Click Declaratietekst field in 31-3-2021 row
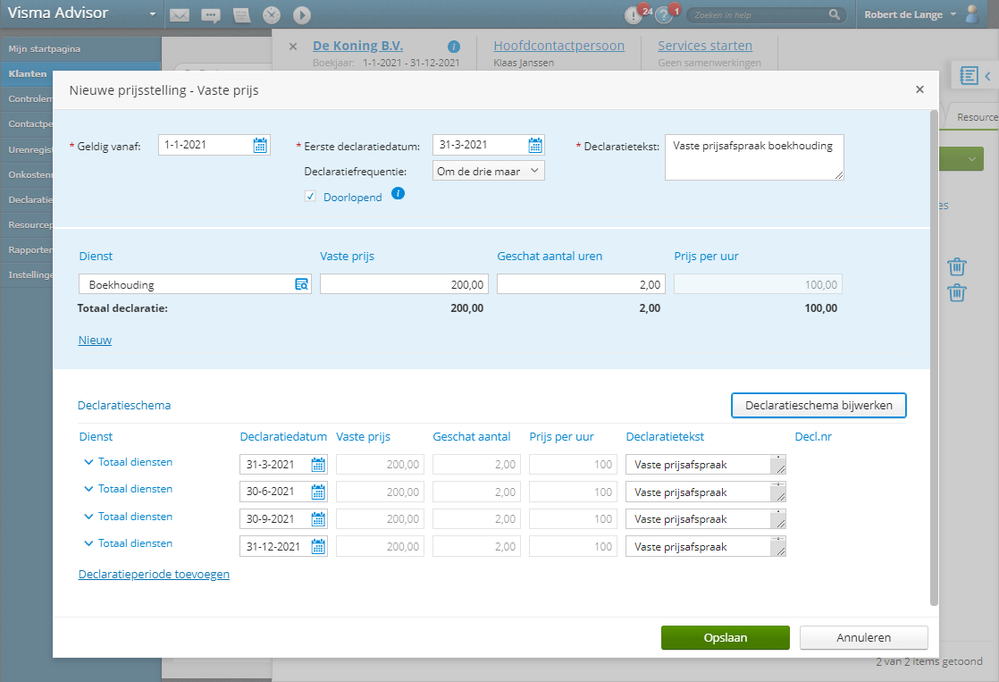Image resolution: width=999 pixels, height=682 pixels. coord(705,465)
